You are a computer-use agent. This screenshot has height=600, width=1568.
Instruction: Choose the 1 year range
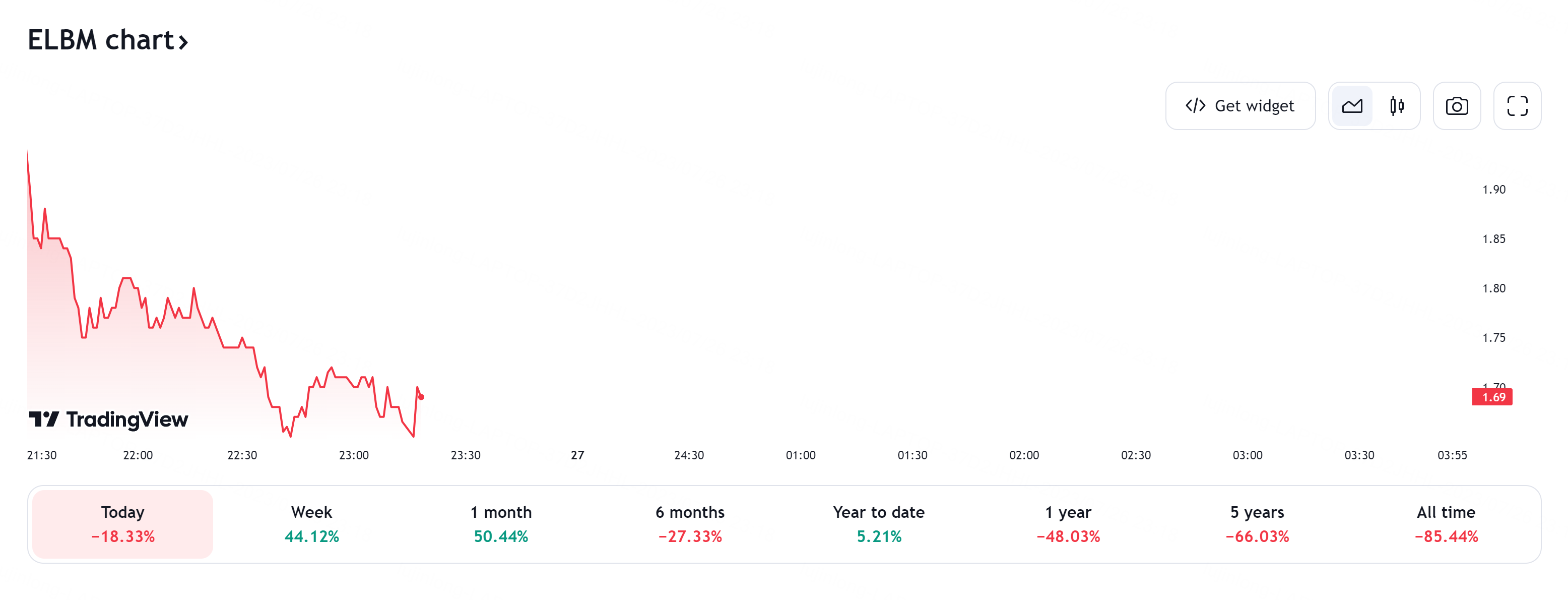(1068, 524)
